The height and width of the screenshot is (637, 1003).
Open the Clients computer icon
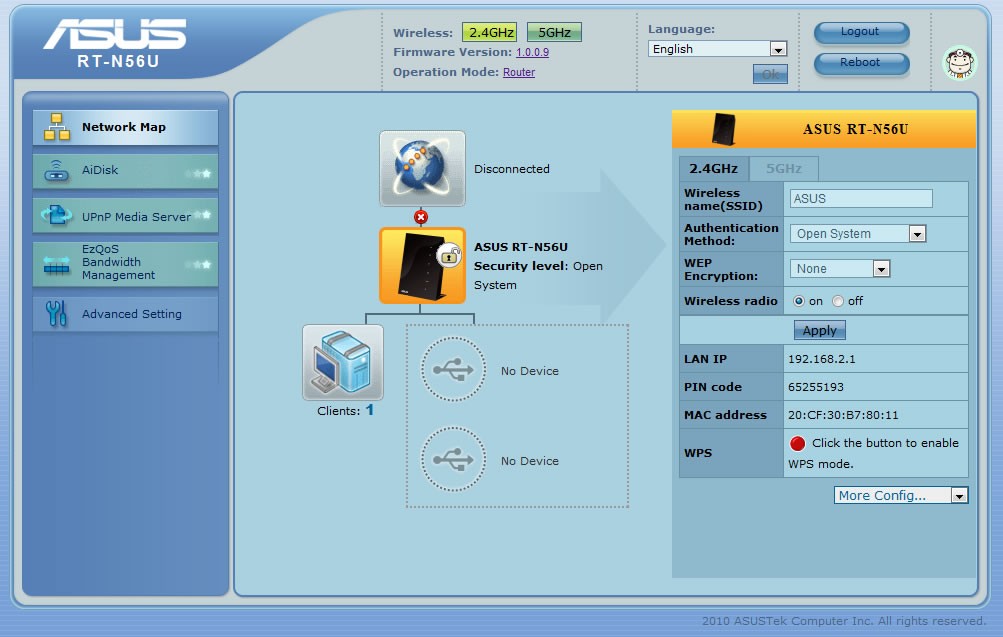[343, 362]
